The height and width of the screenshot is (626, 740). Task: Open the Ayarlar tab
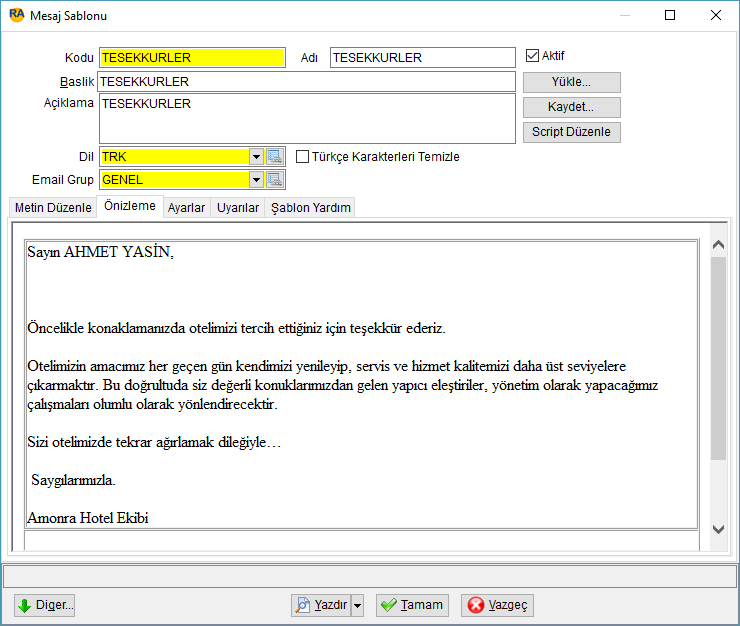(x=186, y=208)
